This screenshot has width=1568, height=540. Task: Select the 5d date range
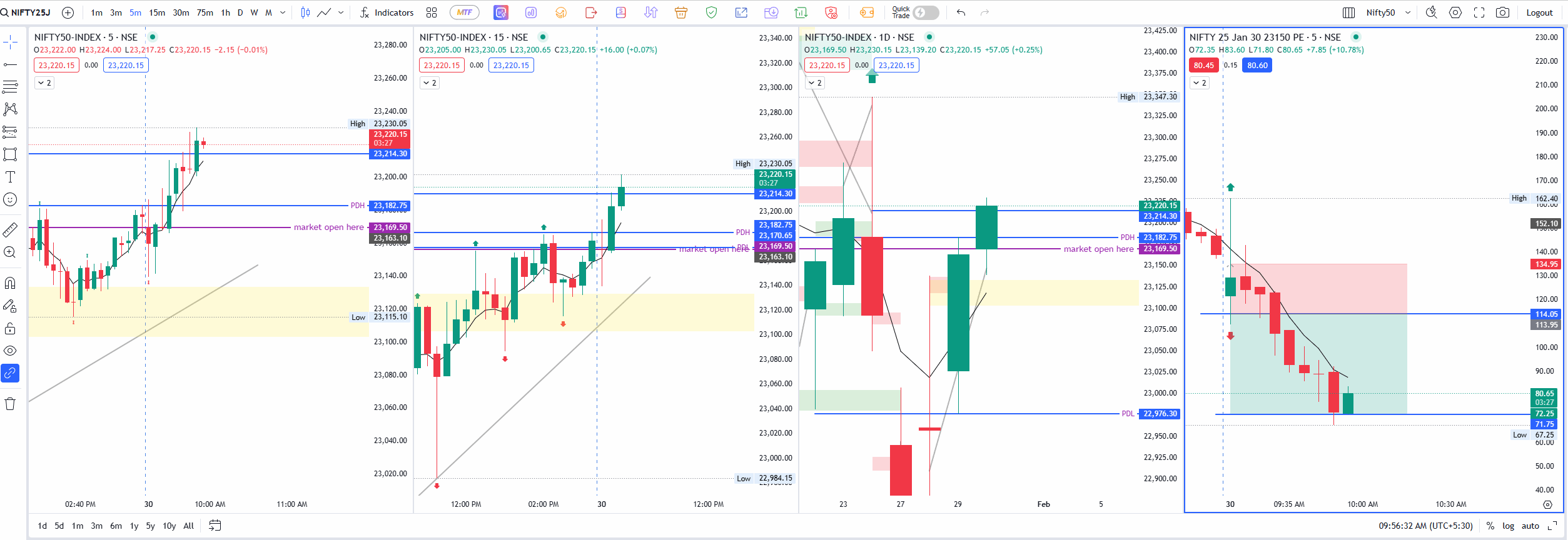tap(59, 526)
